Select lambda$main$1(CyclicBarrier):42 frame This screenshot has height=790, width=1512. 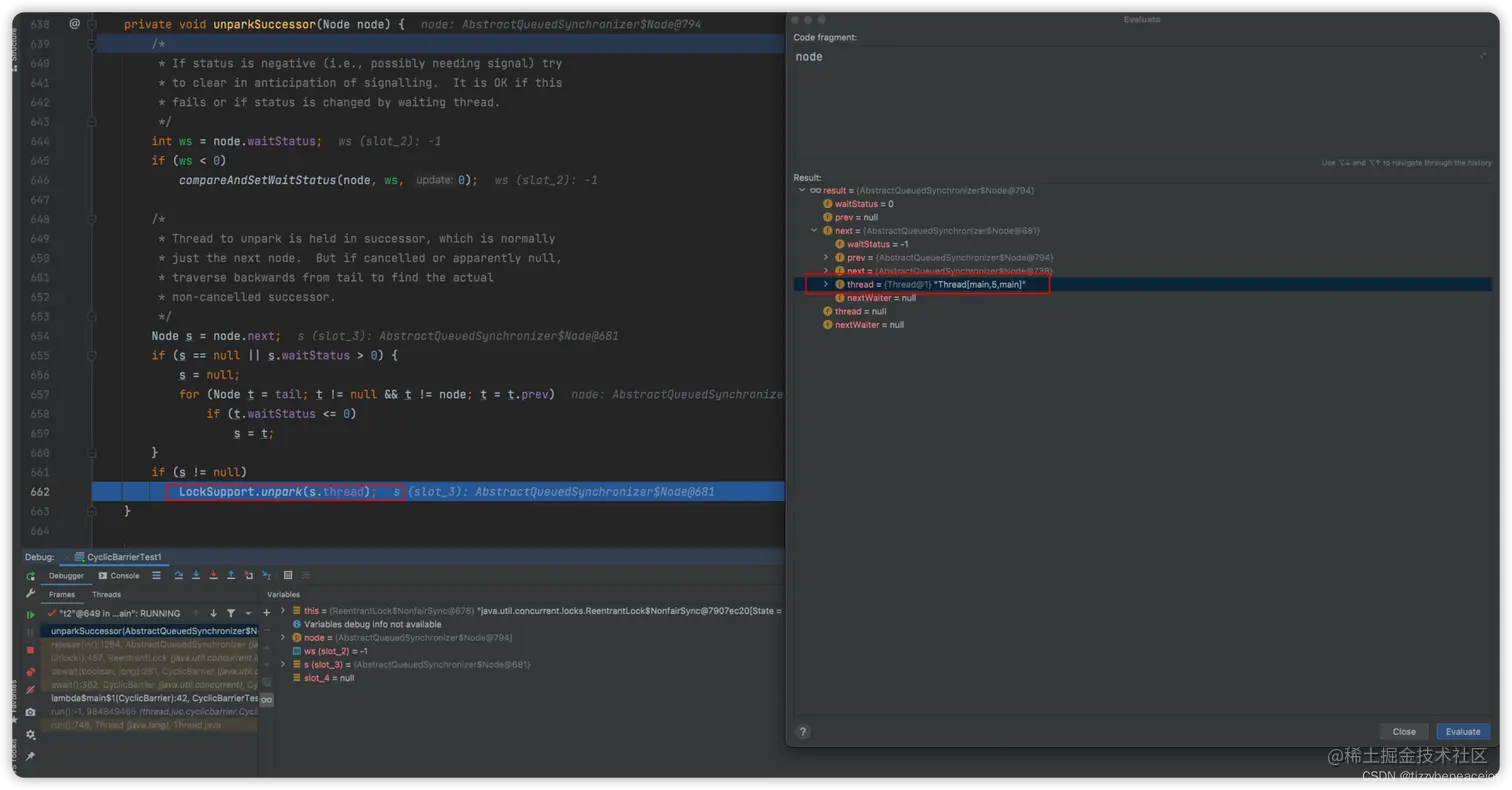click(x=149, y=698)
